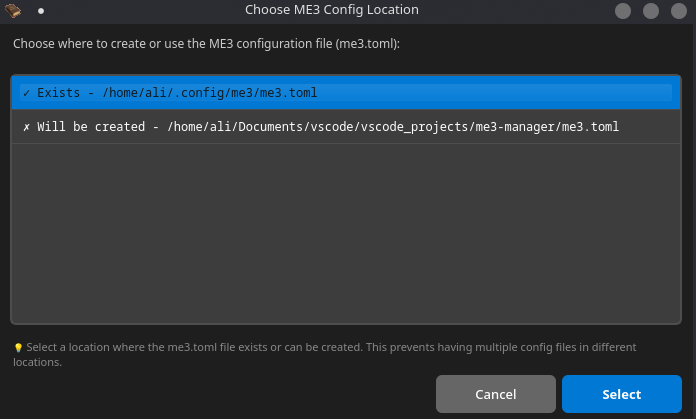Click the bottom border of the location list box
Screen dimensions: 696x419
(345, 323)
